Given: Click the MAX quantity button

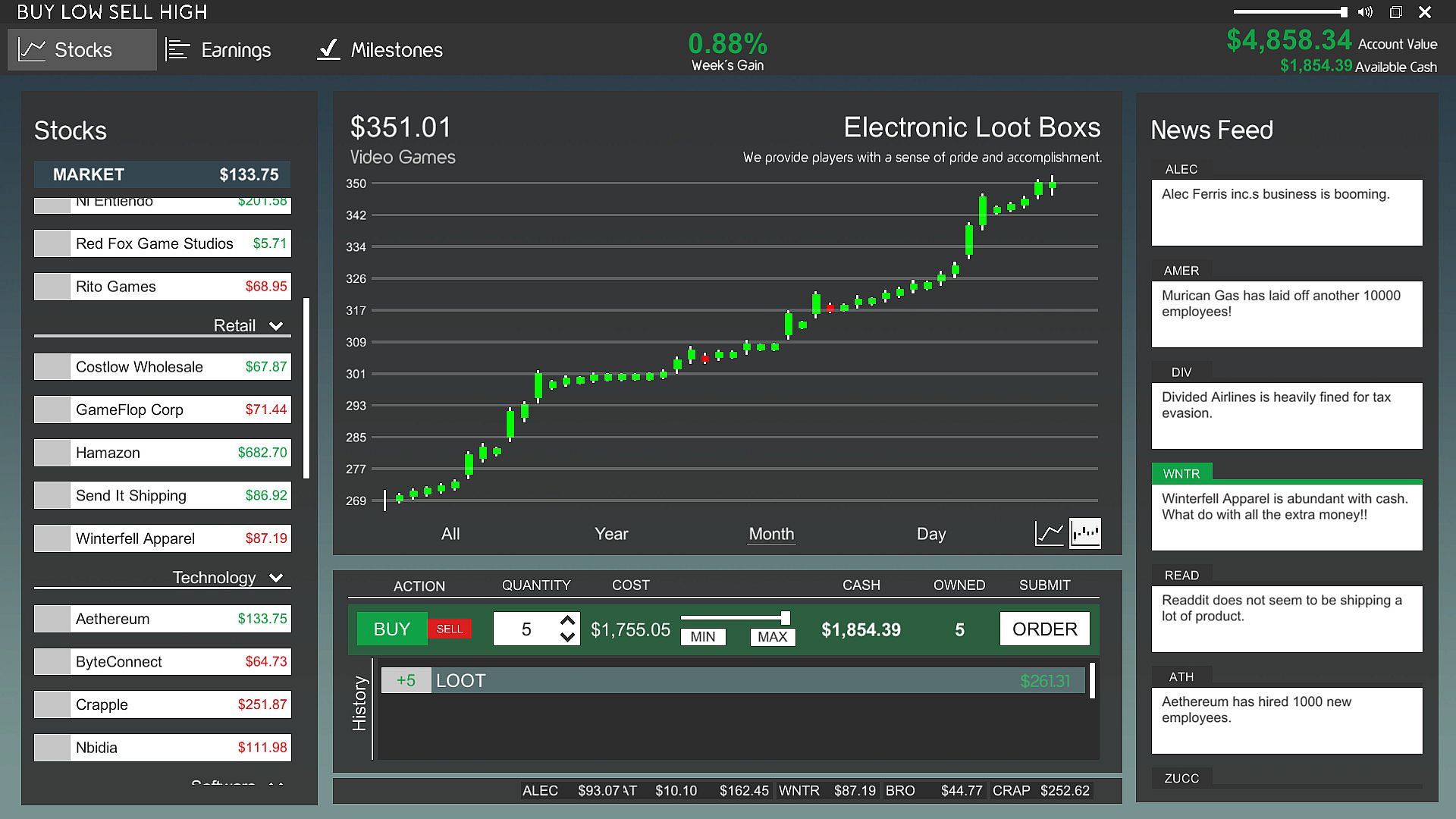Looking at the screenshot, I should pos(772,637).
